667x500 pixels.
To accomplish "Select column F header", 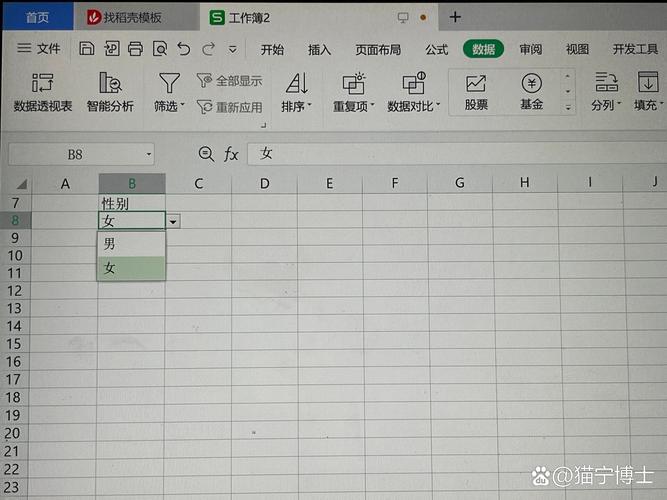I will coord(395,183).
